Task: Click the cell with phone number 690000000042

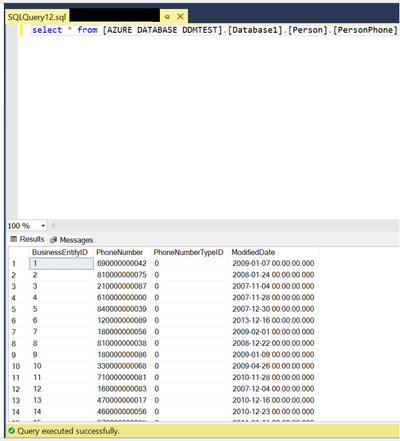Action: pos(122,263)
